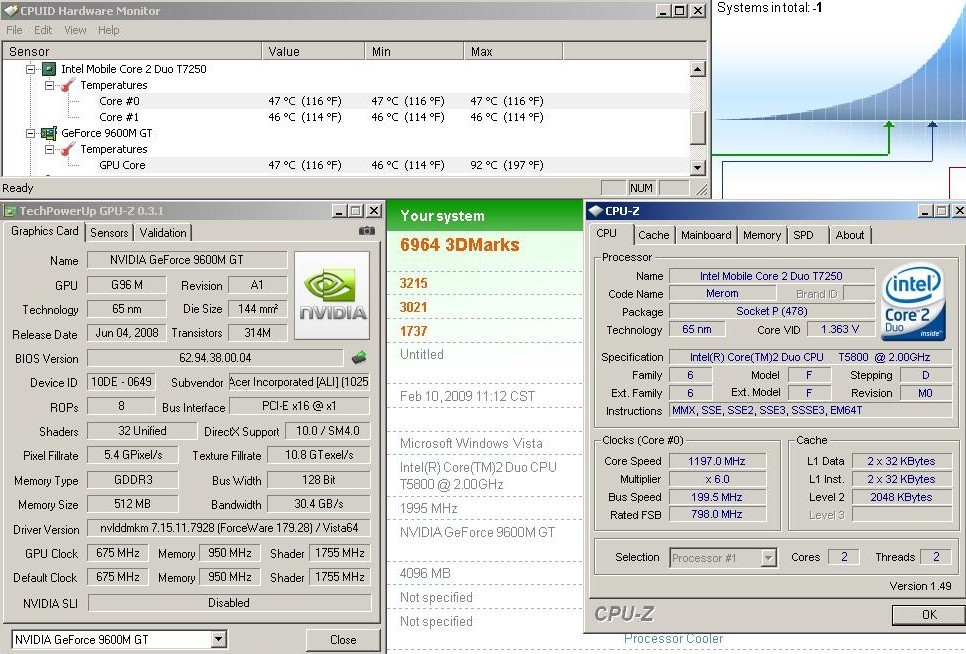
Task: Switch to the Cache tab in CPU-Z
Action: pyautogui.click(x=654, y=235)
